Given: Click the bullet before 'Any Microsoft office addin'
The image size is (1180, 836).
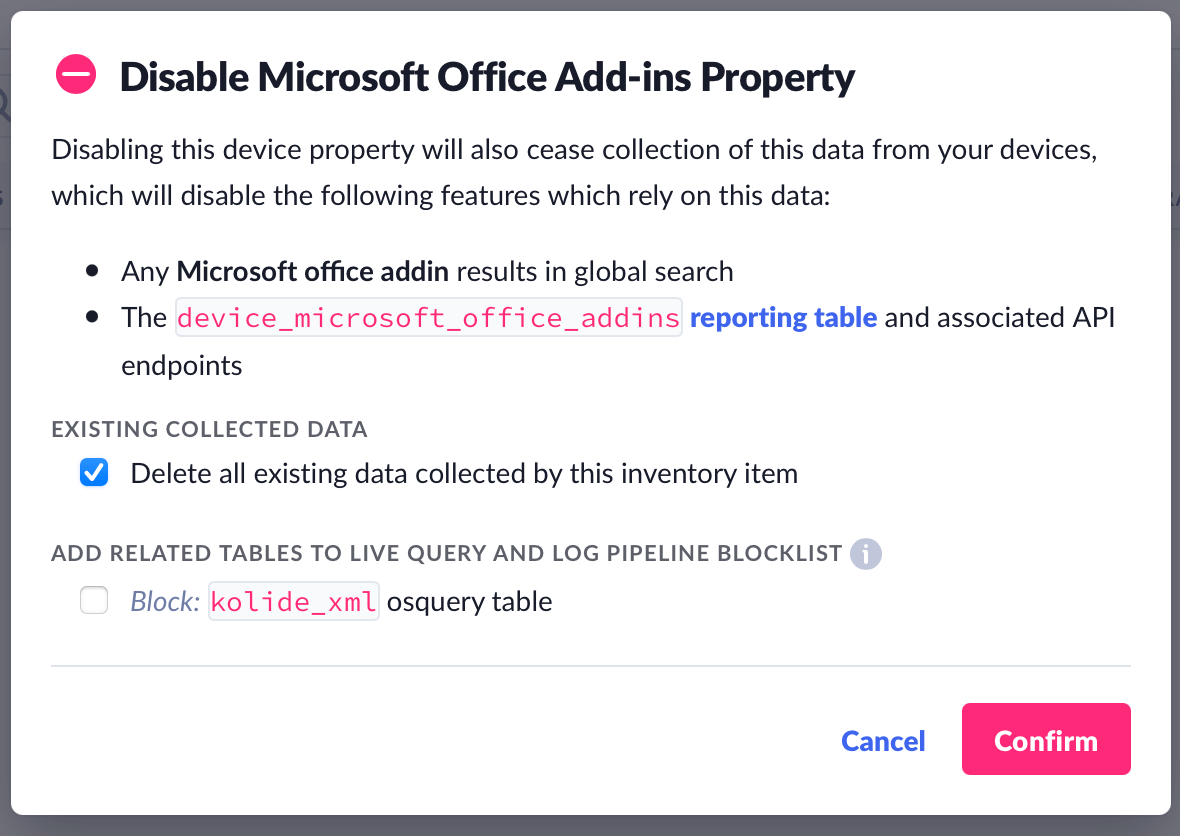Looking at the screenshot, I should 93,271.
